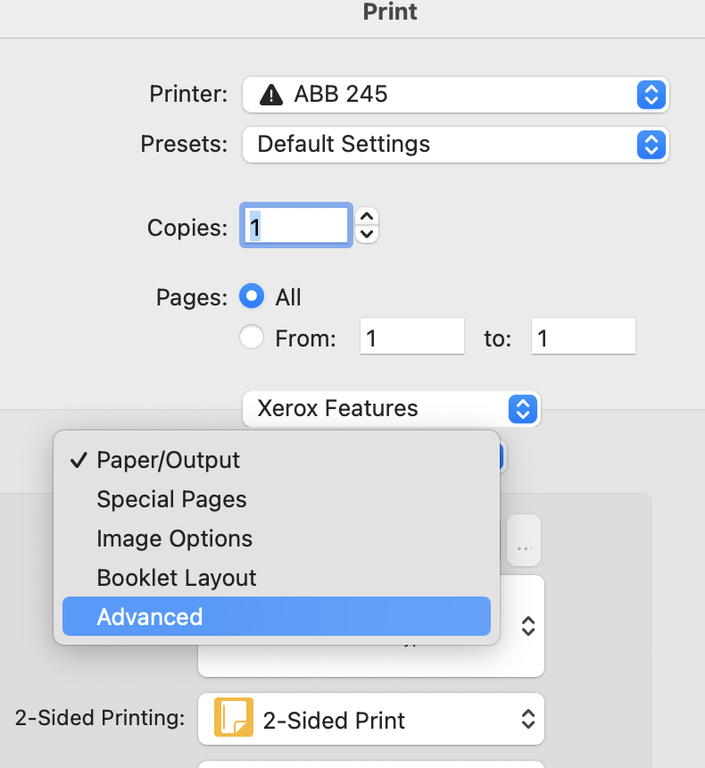Open 2-Sided Printing dropdown chevrons
This screenshot has width=705, height=768.
(x=528, y=720)
